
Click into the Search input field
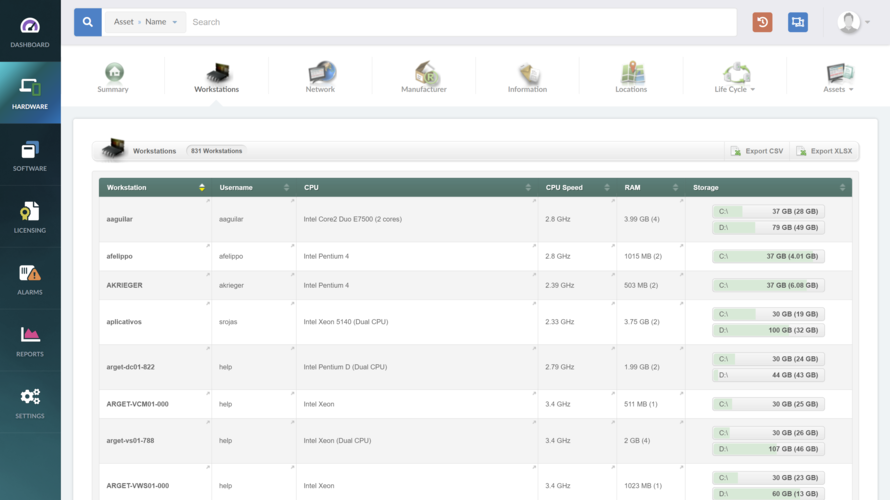(x=460, y=22)
